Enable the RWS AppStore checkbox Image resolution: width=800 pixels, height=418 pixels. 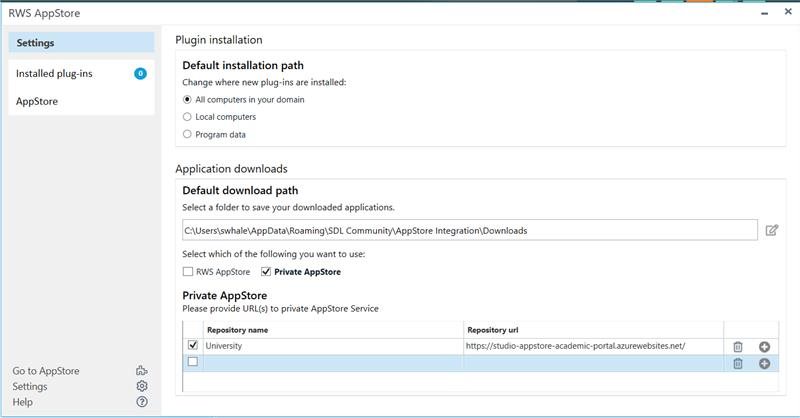tap(188, 272)
